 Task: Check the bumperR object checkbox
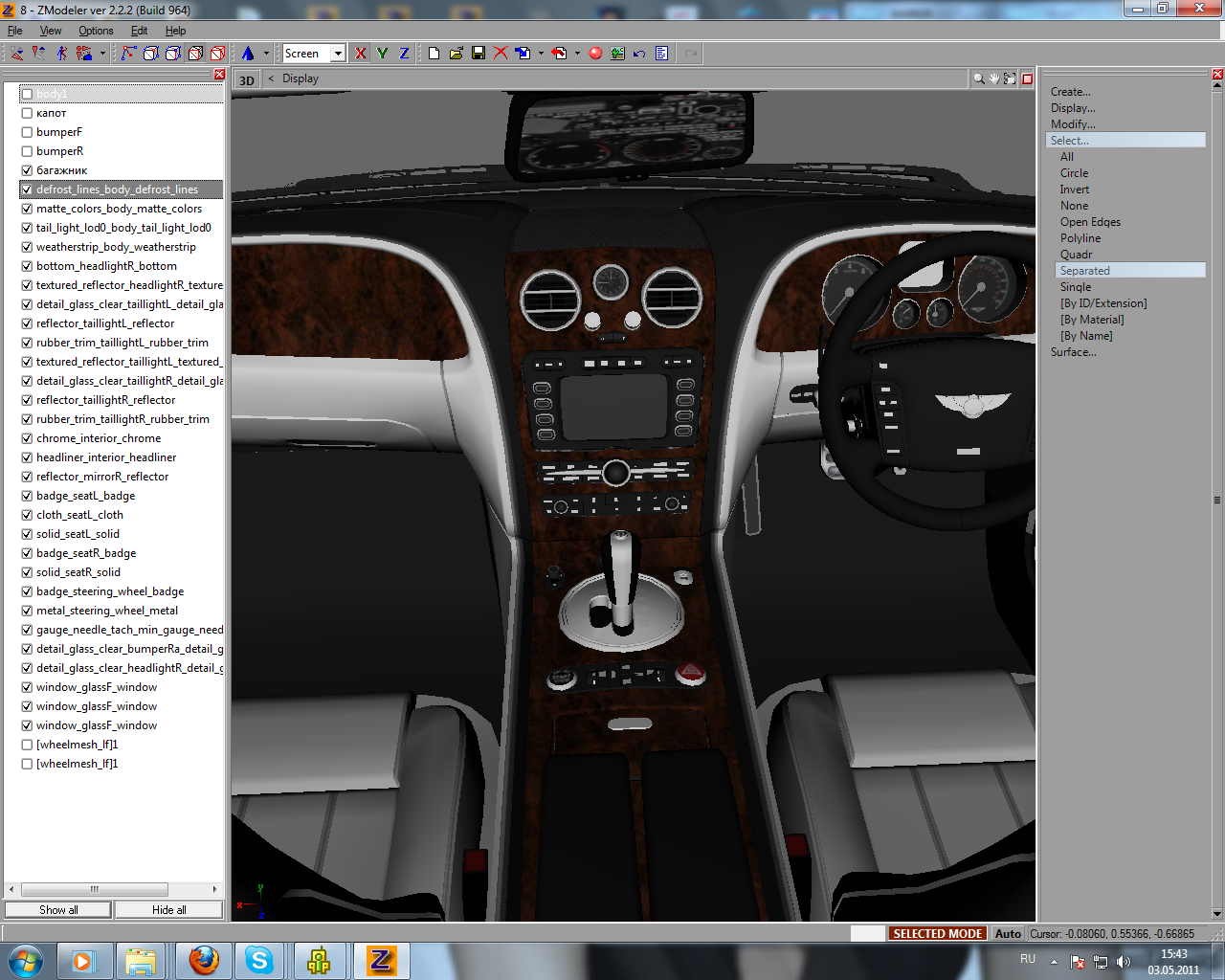(x=27, y=151)
